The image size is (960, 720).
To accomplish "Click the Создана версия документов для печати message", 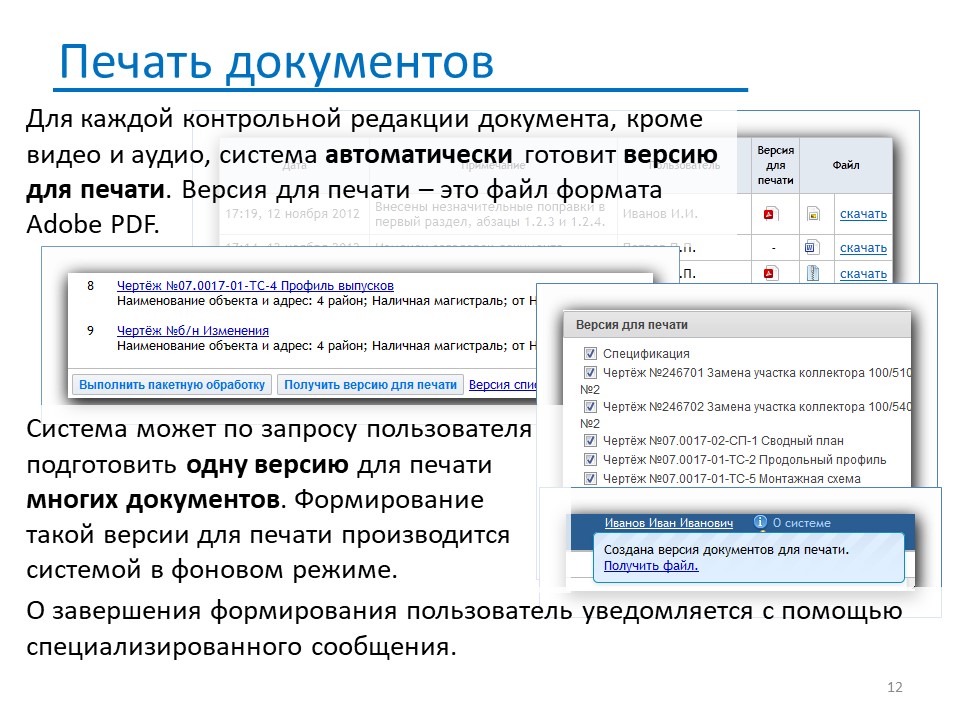I will click(726, 550).
